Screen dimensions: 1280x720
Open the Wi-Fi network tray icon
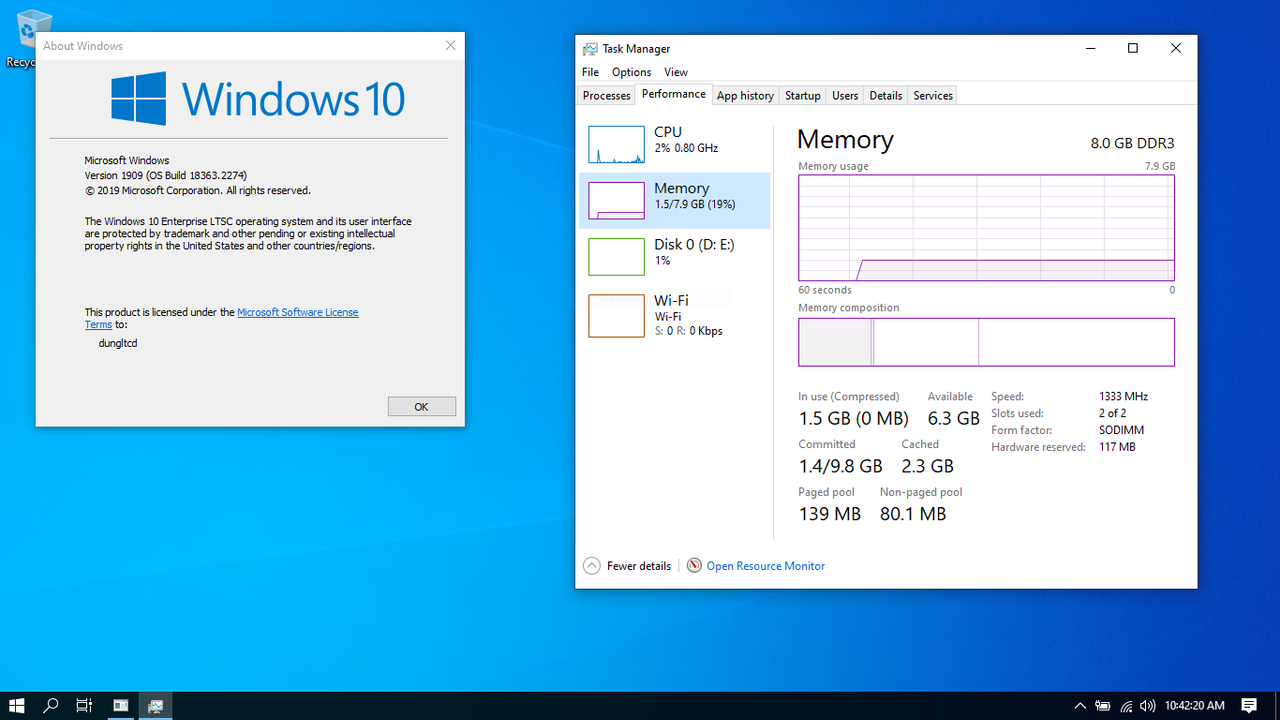click(x=1126, y=706)
